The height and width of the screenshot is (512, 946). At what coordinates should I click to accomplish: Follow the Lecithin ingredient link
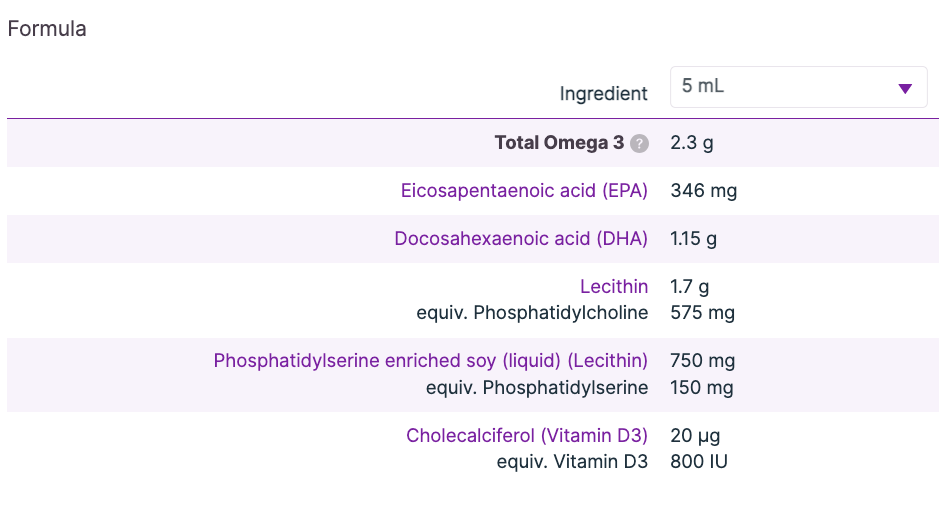614,287
